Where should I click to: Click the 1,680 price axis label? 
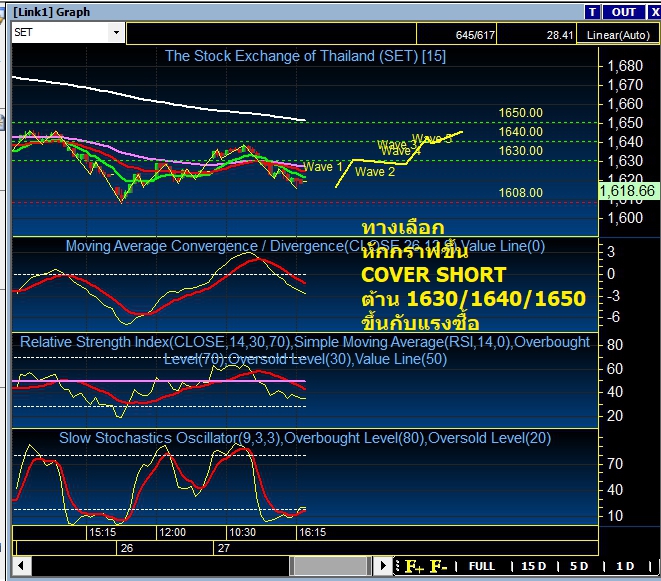pos(625,66)
